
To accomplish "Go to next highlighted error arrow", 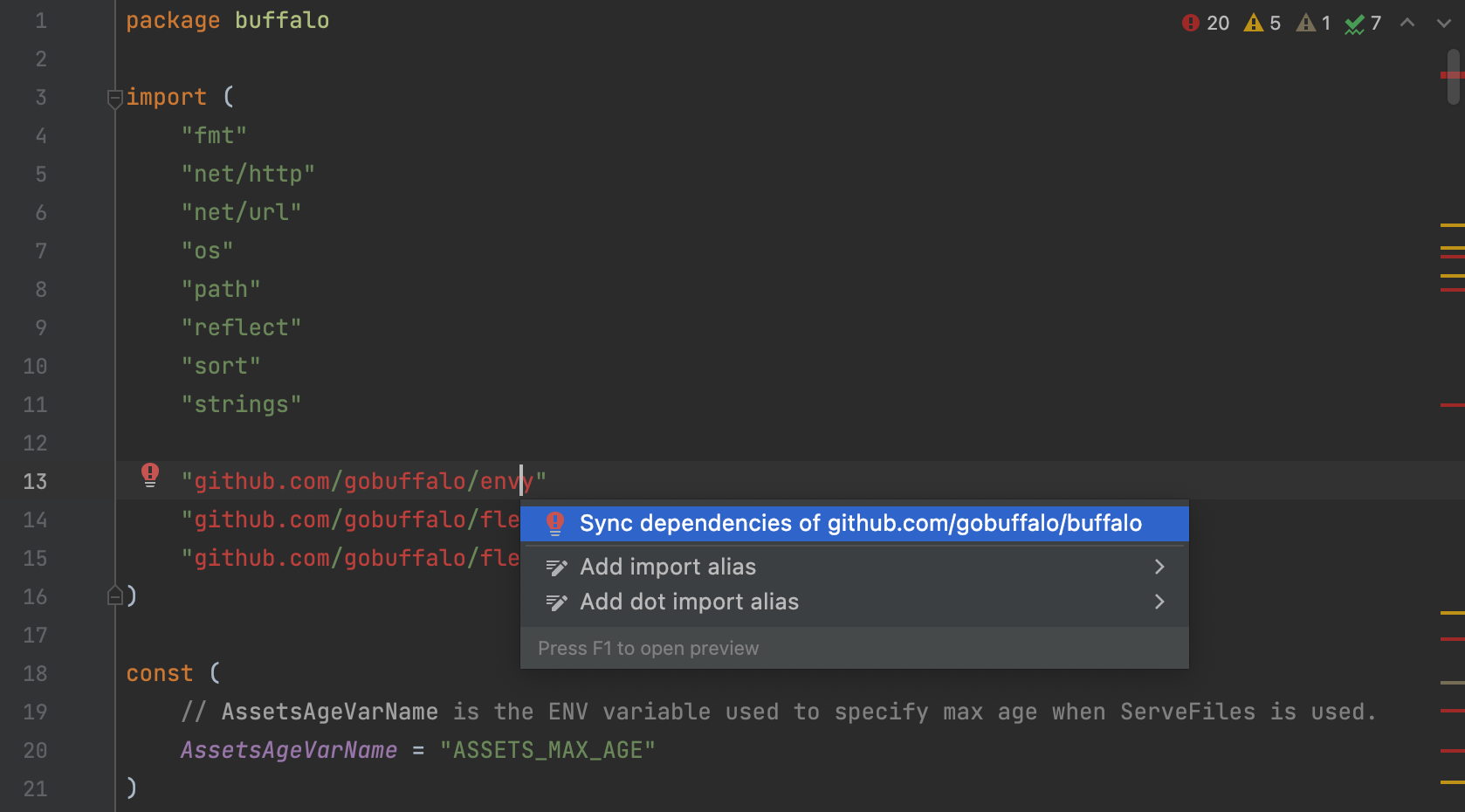I will (1443, 24).
